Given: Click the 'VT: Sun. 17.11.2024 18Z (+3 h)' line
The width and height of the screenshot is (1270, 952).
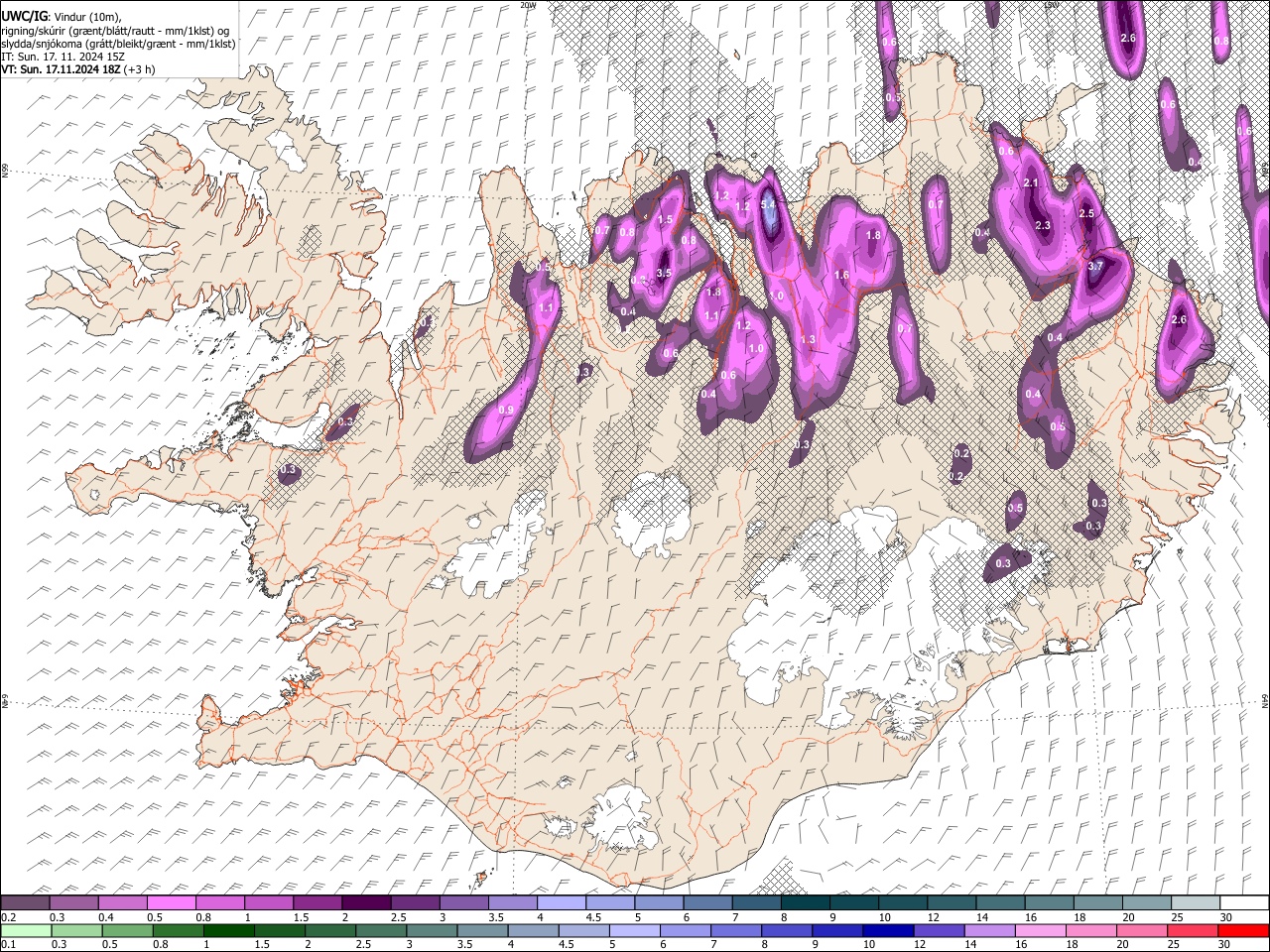Looking at the screenshot, I should click(79, 70).
